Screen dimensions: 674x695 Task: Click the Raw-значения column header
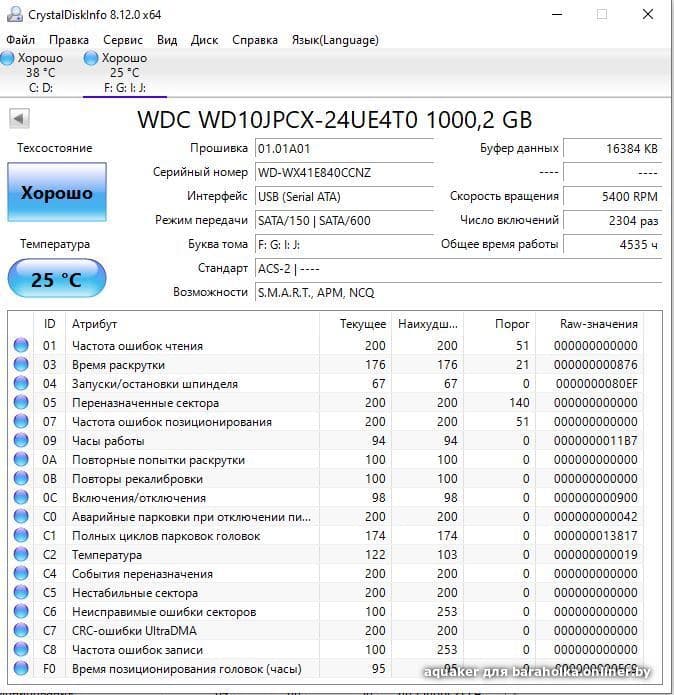(590, 324)
